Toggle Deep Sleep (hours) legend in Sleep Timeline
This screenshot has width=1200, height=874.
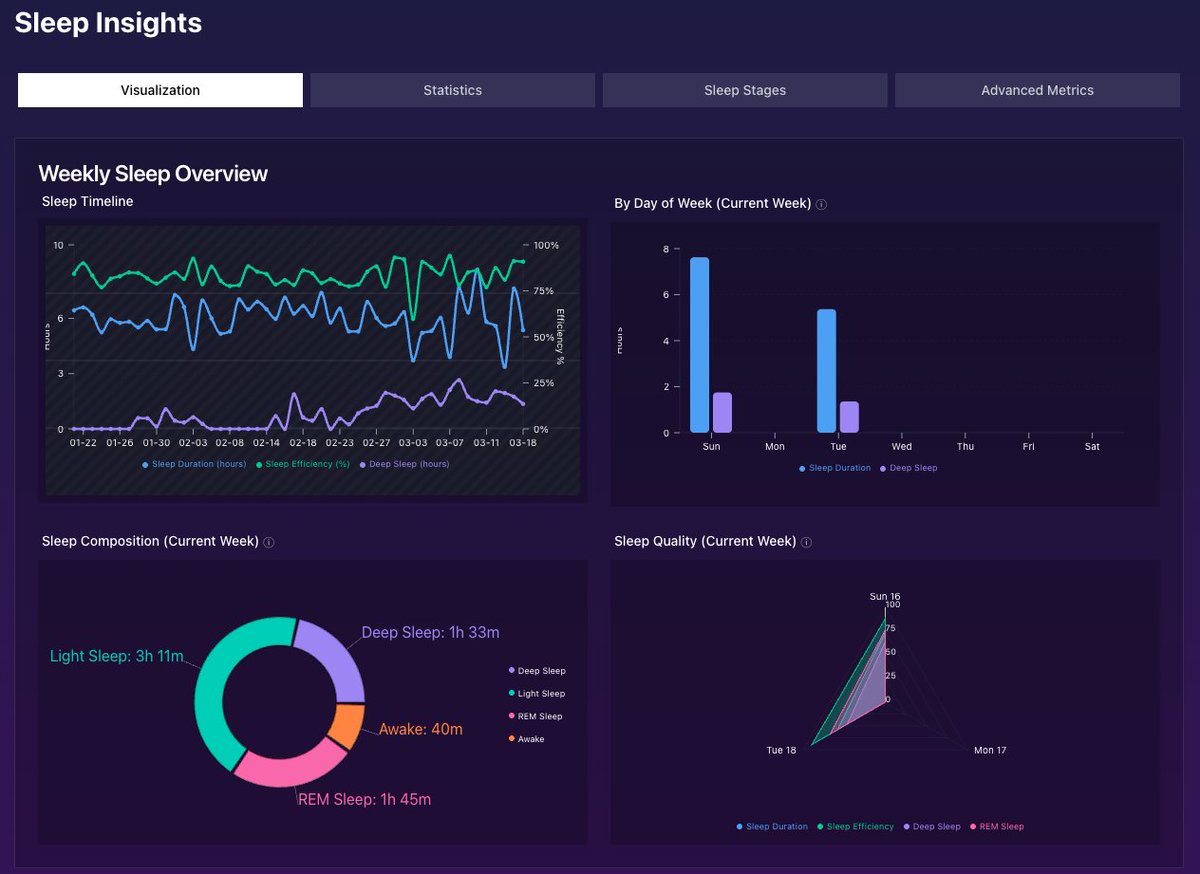(404, 464)
